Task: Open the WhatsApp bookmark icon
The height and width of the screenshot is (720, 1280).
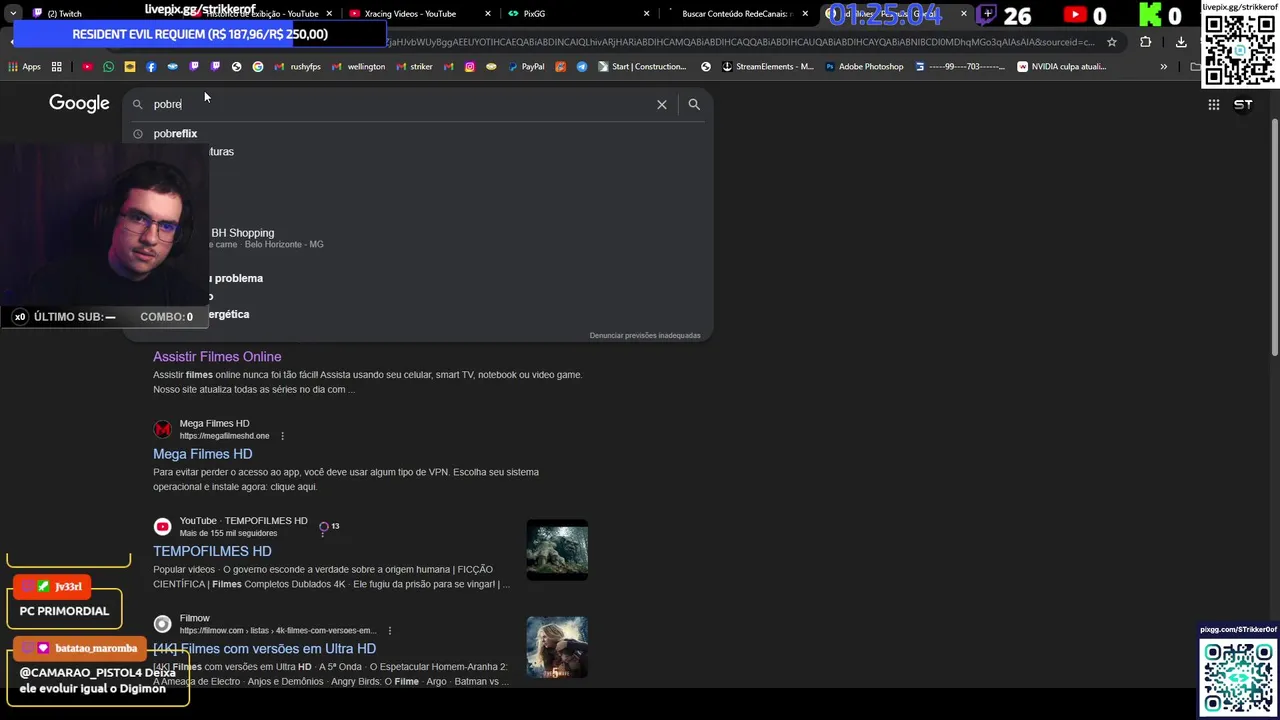Action: 108,67
